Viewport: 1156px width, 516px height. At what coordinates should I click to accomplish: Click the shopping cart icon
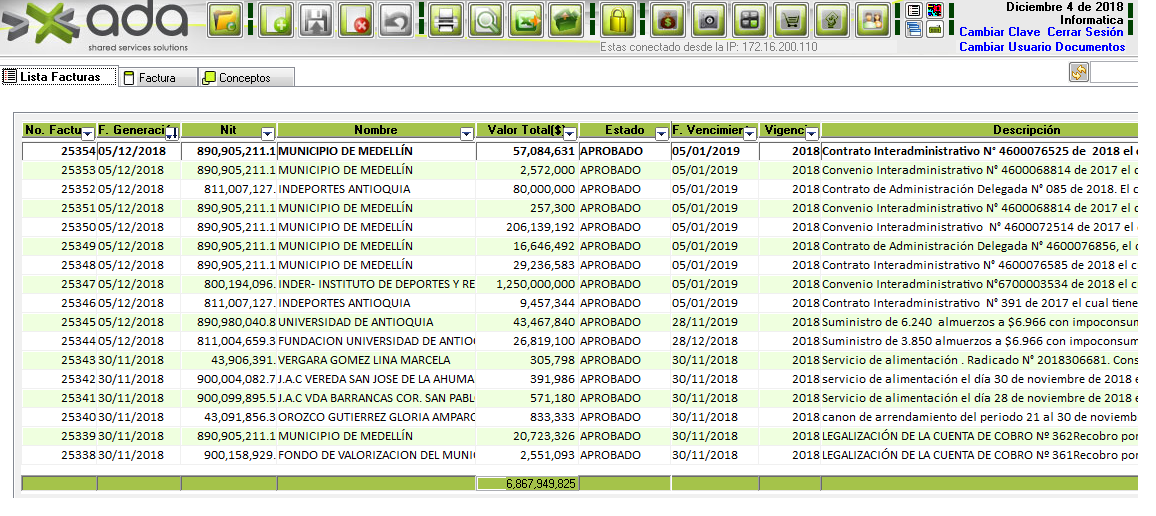click(792, 20)
